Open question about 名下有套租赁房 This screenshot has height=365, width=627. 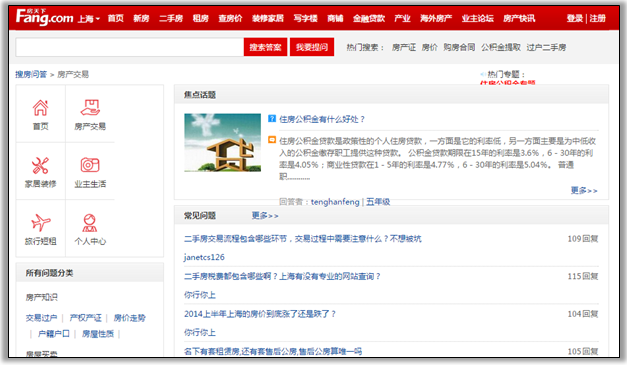click(x=273, y=351)
